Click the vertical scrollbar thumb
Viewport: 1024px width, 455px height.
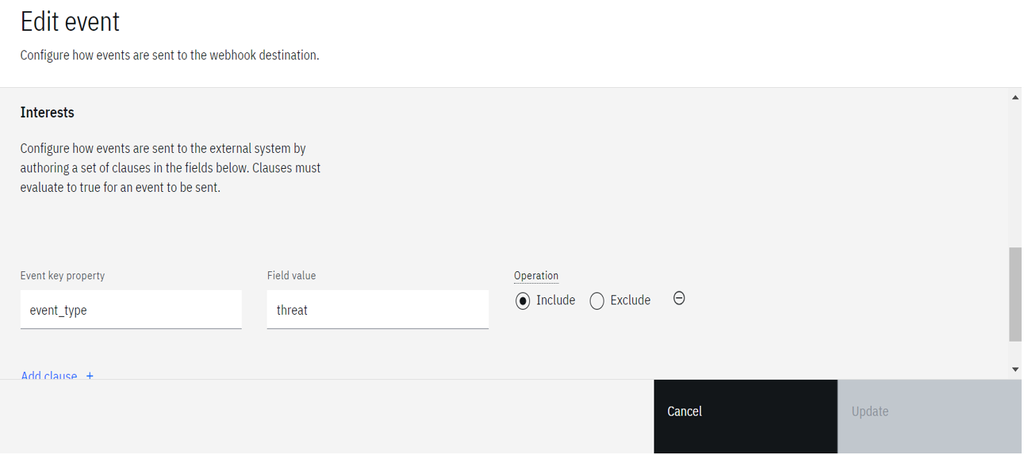(1016, 294)
